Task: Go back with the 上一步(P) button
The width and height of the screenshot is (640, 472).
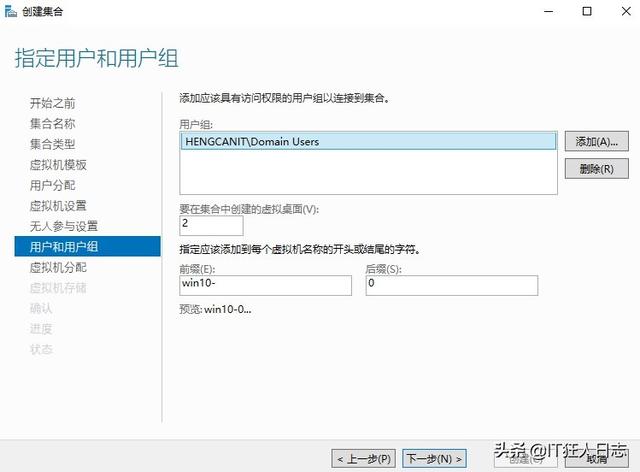Action: [x=364, y=458]
